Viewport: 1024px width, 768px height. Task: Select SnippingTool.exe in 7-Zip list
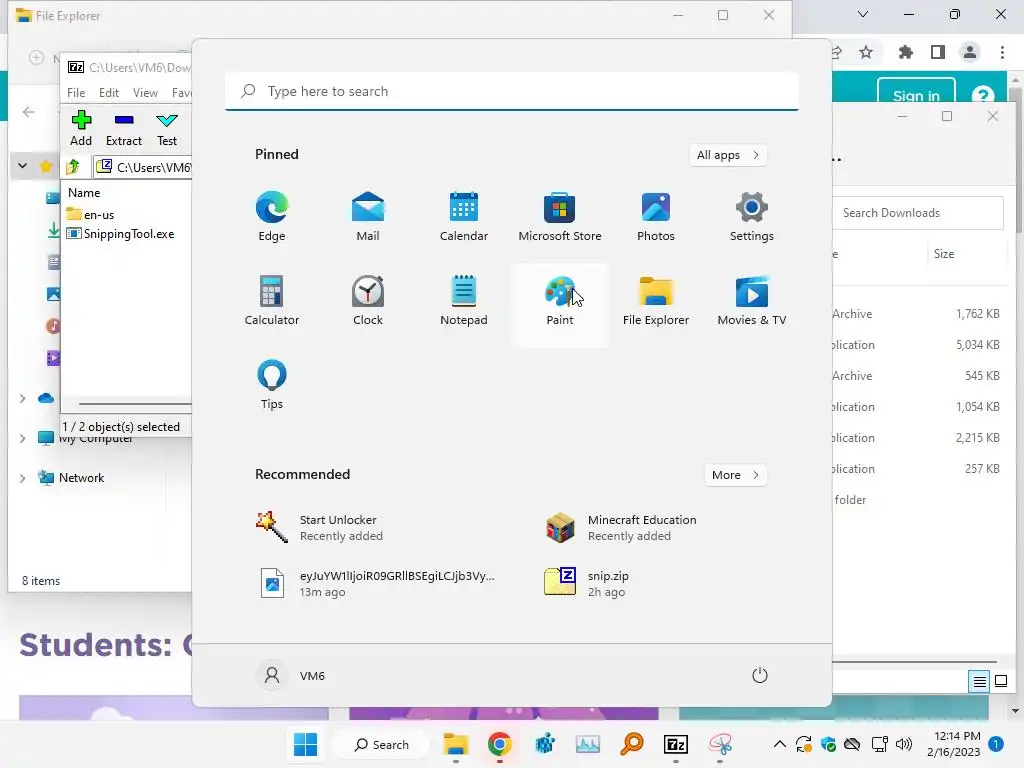121,234
